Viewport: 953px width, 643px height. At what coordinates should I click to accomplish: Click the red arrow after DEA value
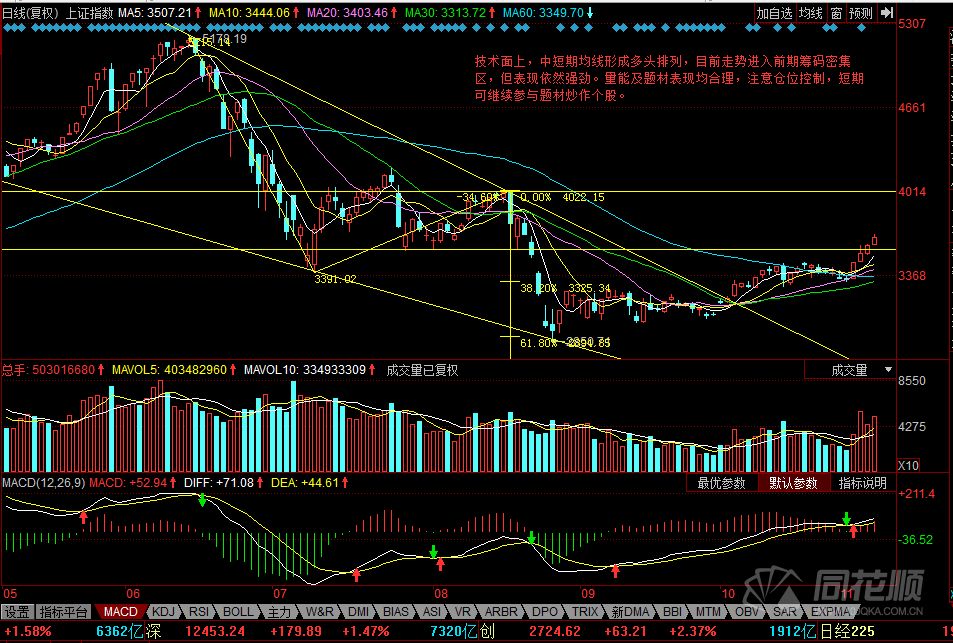pyautogui.click(x=346, y=482)
